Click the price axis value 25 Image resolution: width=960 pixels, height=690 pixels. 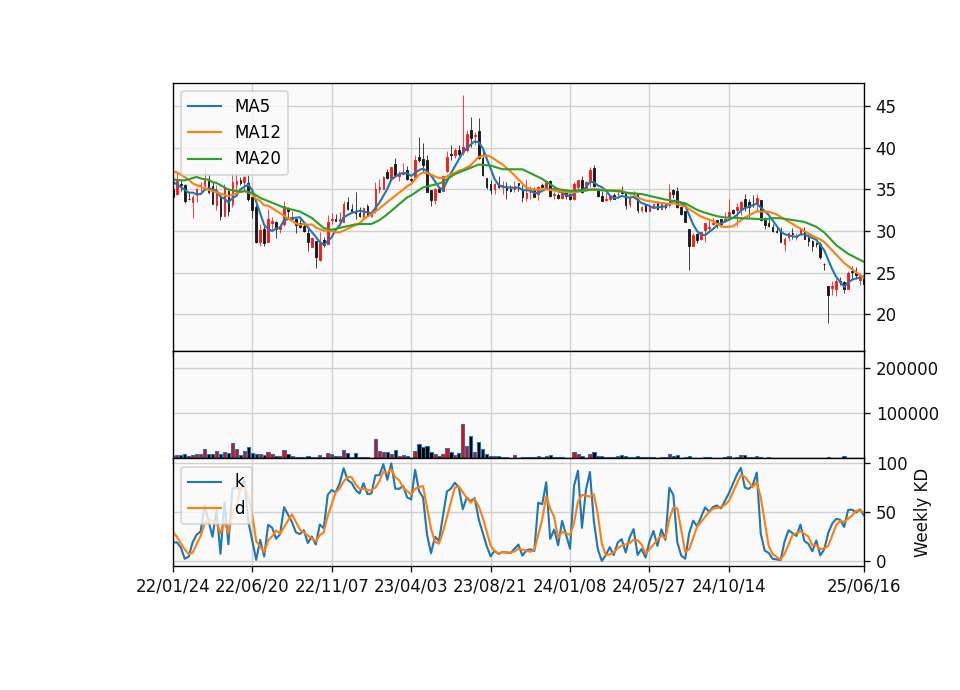885,274
